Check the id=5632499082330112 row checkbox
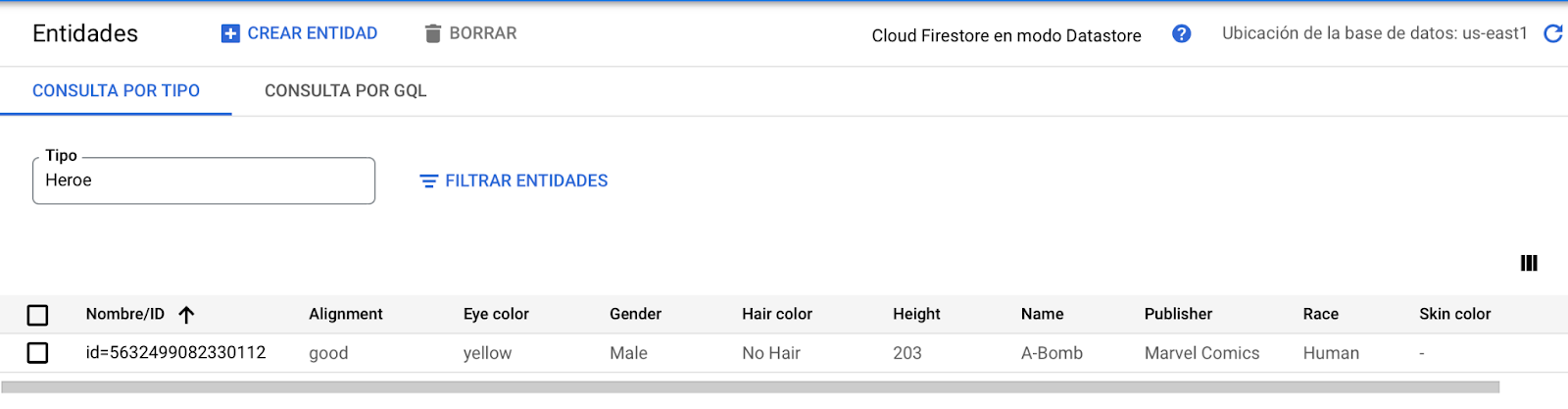Image resolution: width=1568 pixels, height=409 pixels. point(37,352)
